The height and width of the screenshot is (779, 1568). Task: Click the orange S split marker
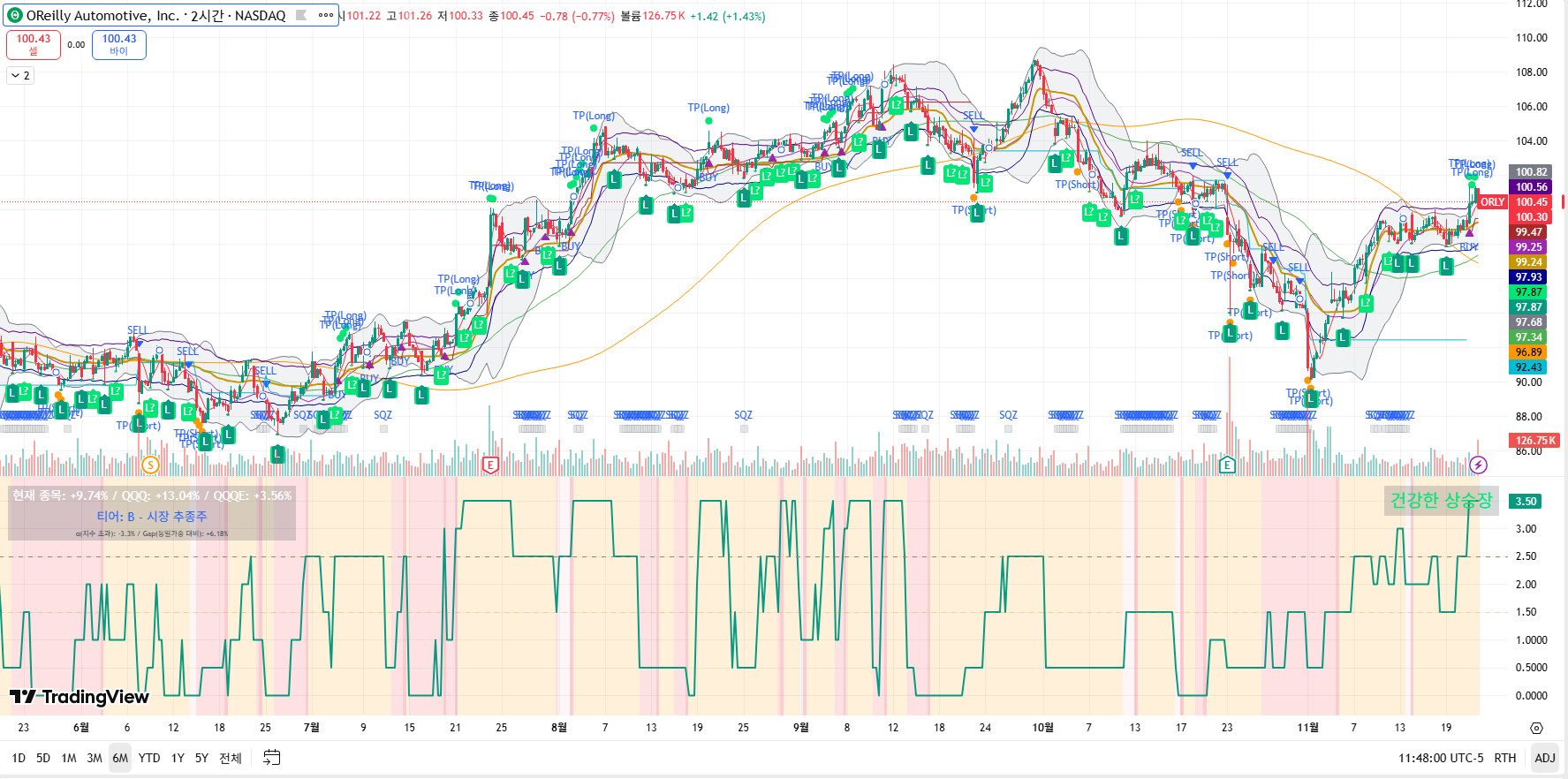(150, 465)
